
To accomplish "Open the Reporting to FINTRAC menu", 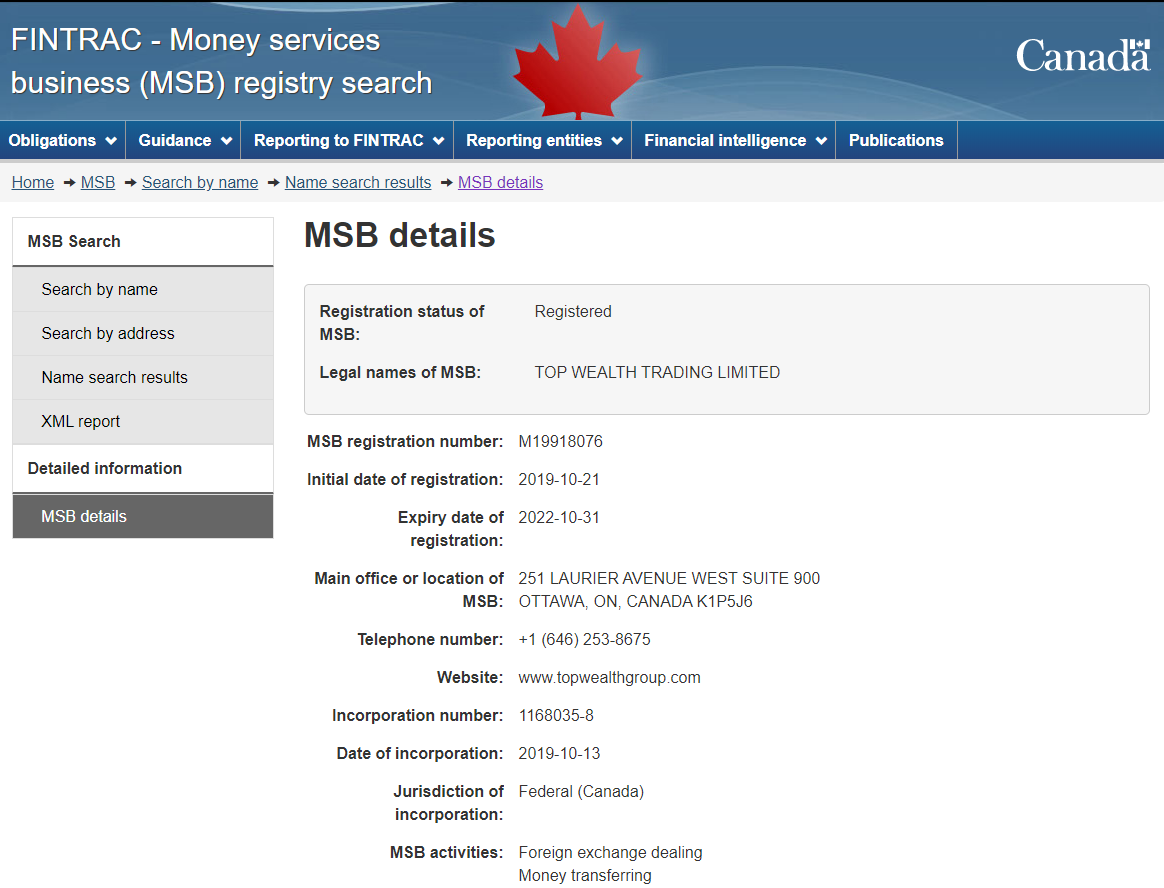I will (x=347, y=140).
